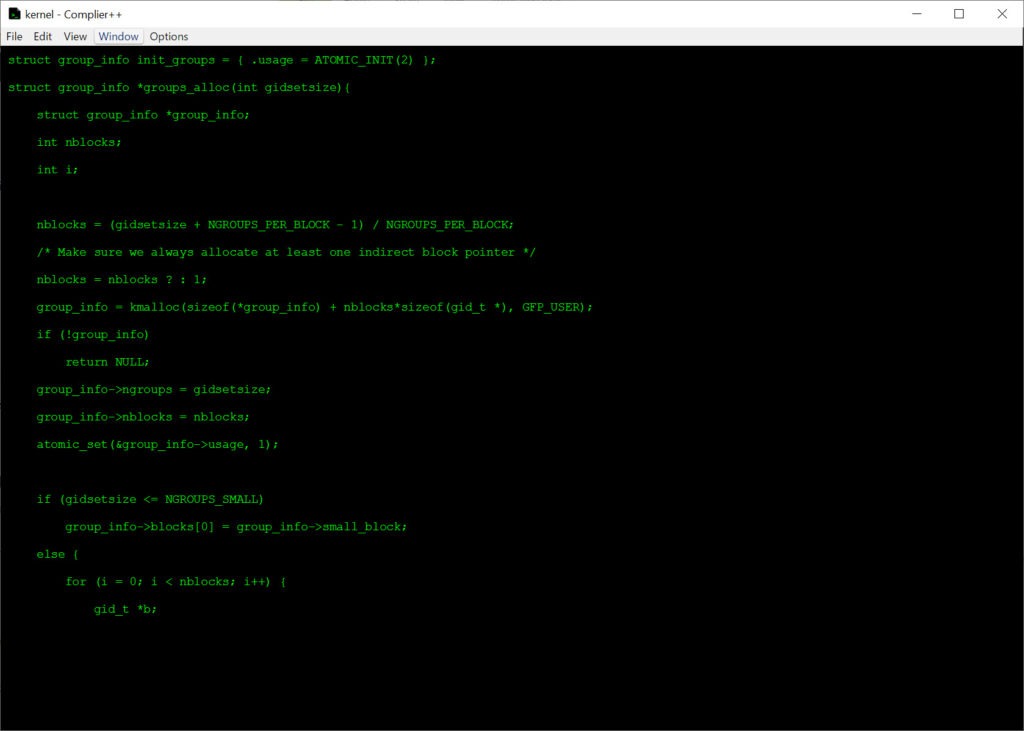Open the Window menu

118,37
